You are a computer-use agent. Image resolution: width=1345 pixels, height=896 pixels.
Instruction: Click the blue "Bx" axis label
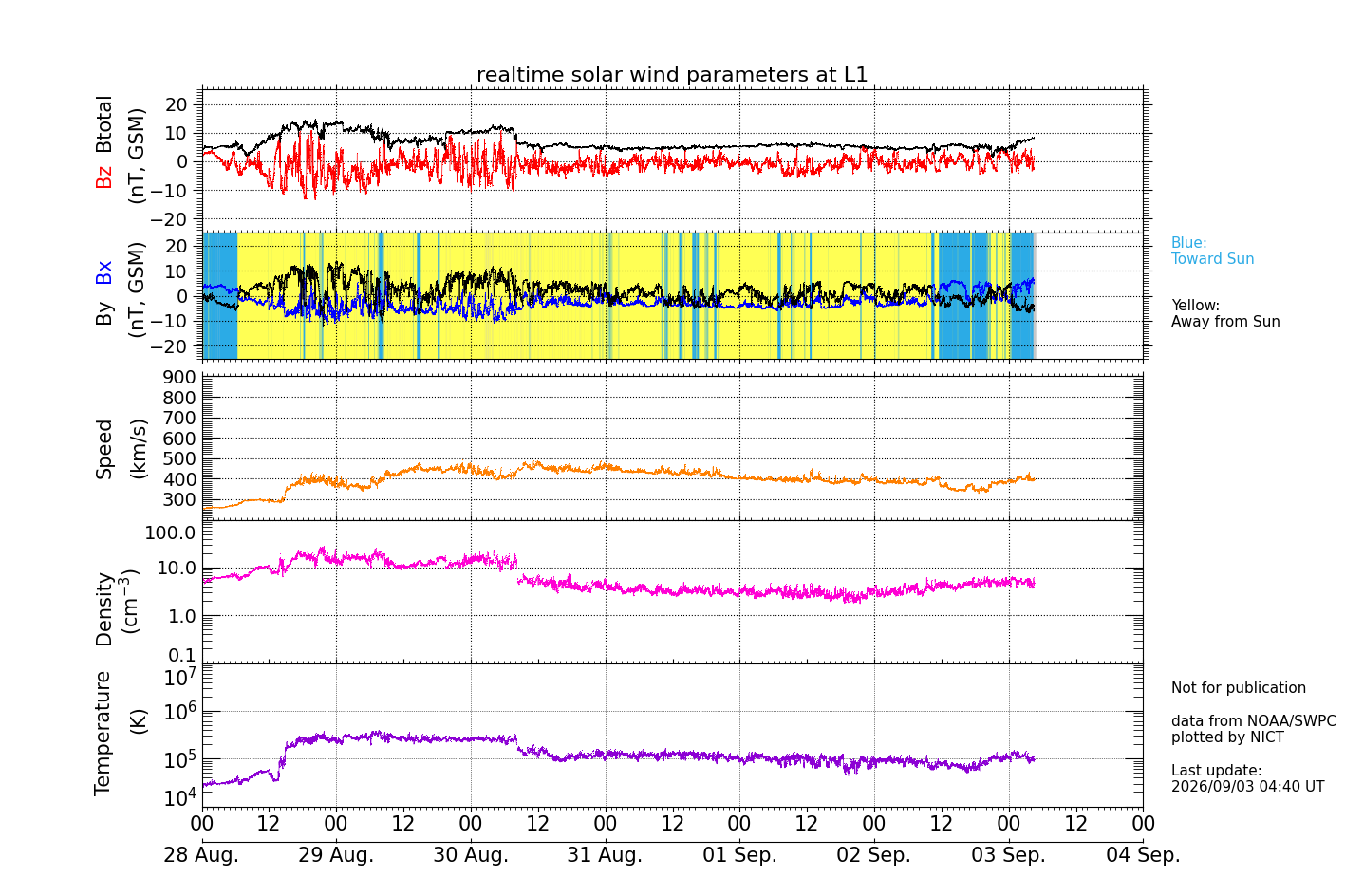pos(104,272)
